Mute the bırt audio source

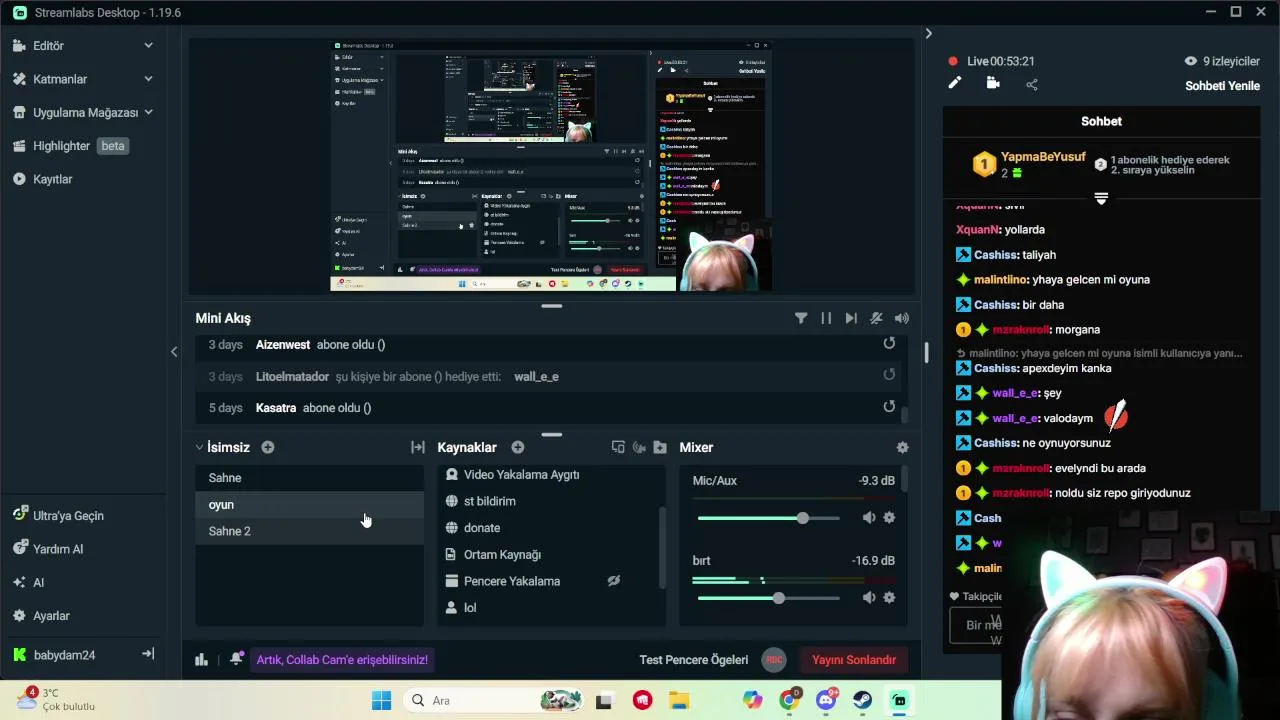[x=869, y=597]
